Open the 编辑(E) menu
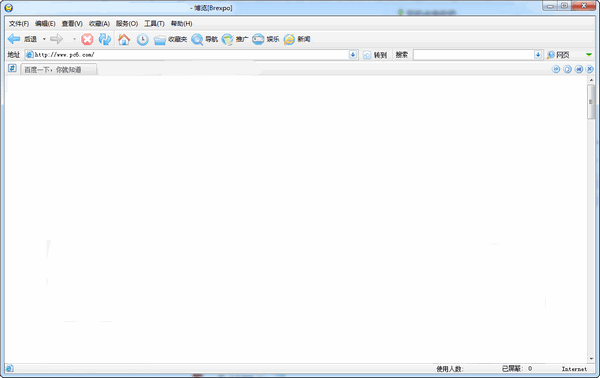Viewport: 600px width, 378px height. click(45, 24)
